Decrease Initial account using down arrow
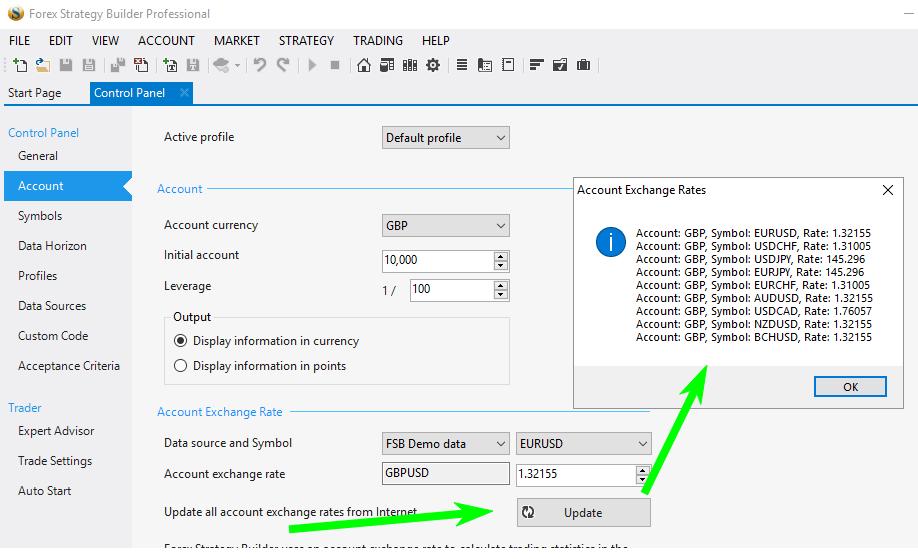Image resolution: width=918 pixels, height=559 pixels. (x=501, y=265)
